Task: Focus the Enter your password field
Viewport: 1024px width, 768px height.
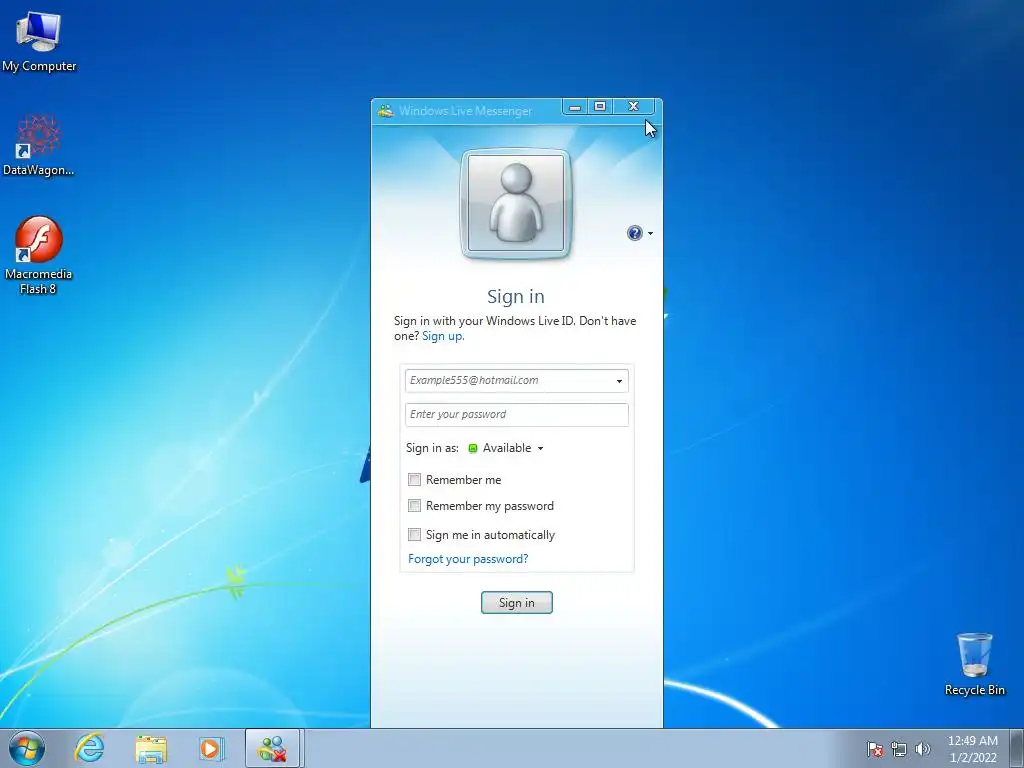Action: pyautogui.click(x=517, y=415)
